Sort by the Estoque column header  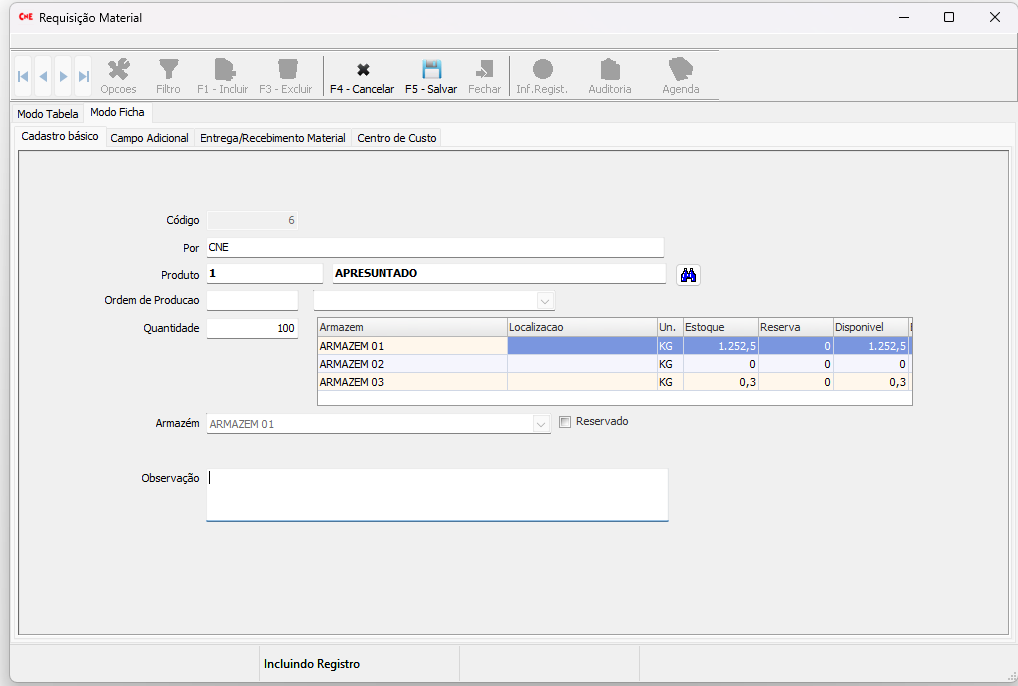pos(718,327)
